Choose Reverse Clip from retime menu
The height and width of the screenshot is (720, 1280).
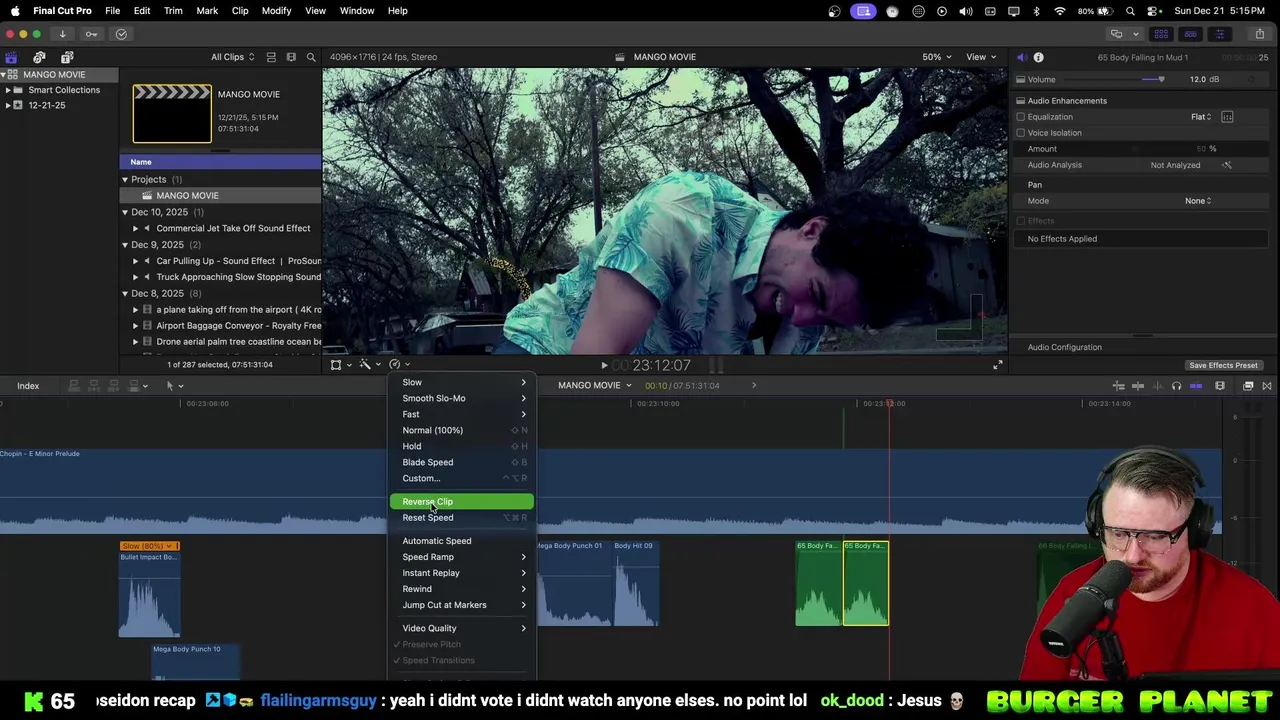click(x=461, y=502)
